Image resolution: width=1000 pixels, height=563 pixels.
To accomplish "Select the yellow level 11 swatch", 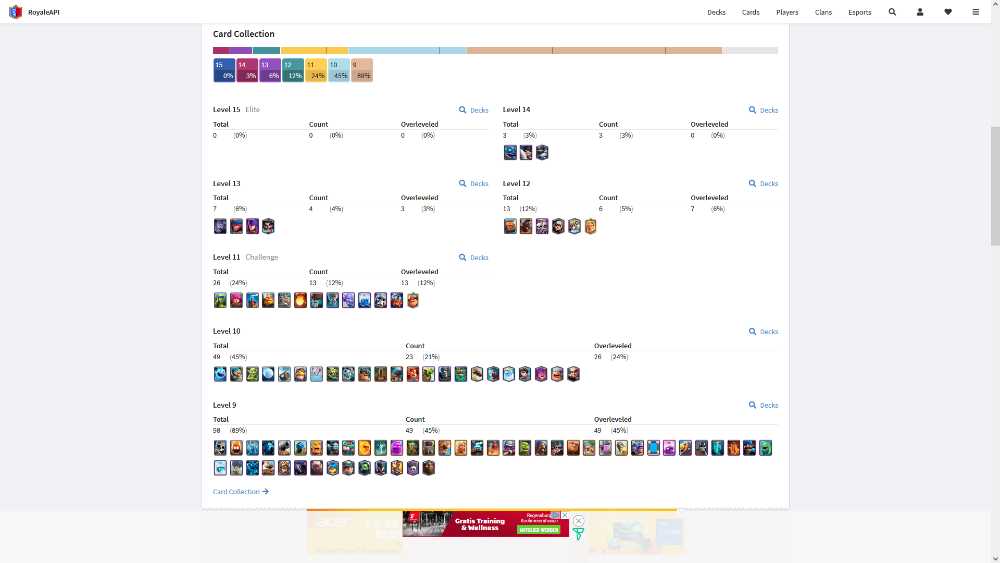I will click(x=316, y=70).
